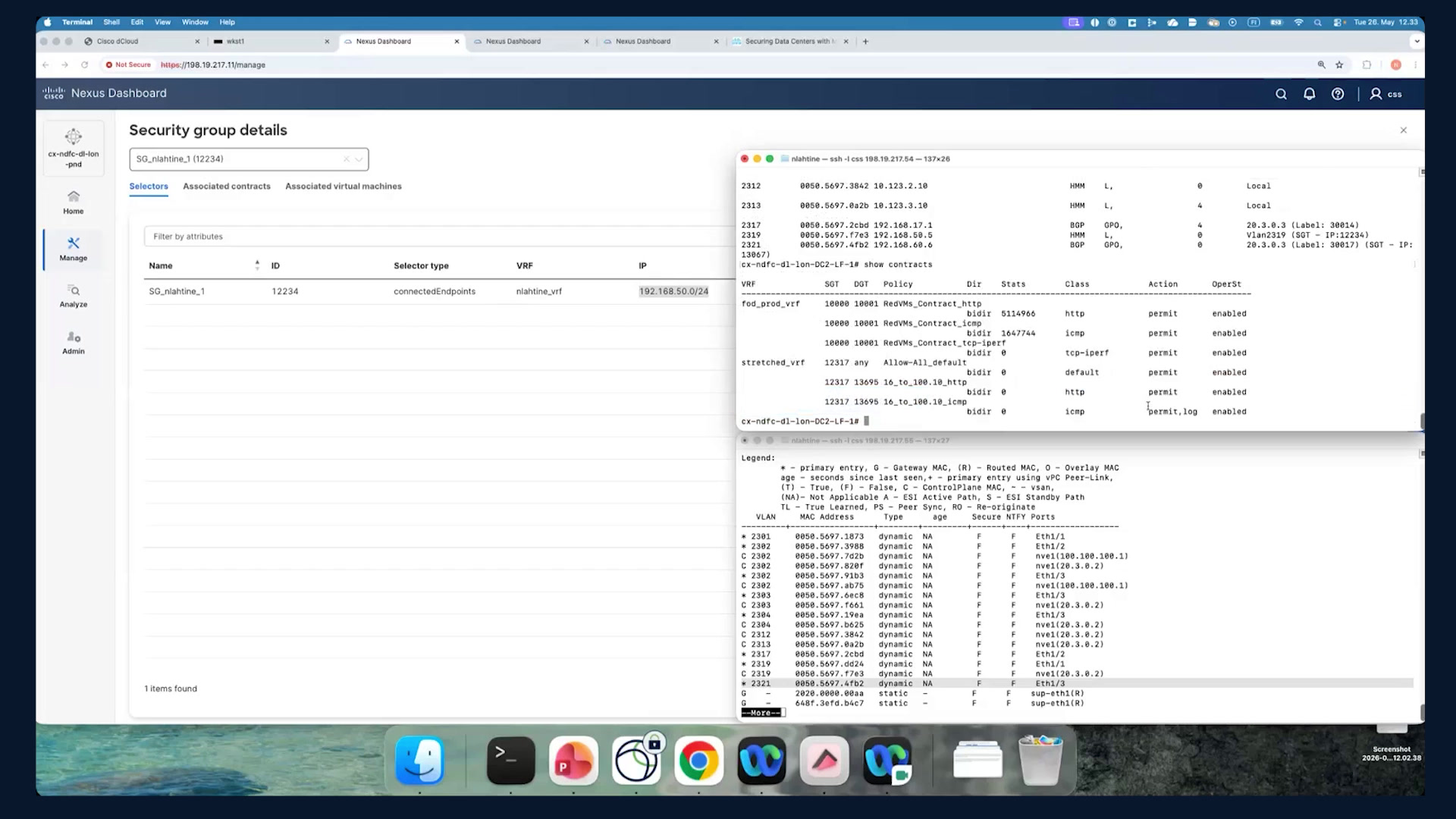Open Terminal from the Dock
Image resolution: width=1456 pixels, height=819 pixels.
(510, 761)
